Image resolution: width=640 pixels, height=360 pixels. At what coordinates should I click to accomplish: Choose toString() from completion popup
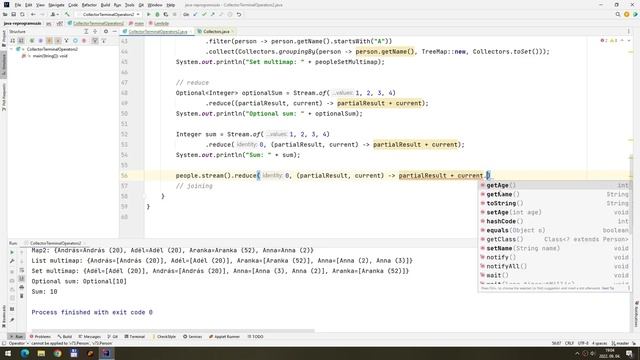[555, 203]
